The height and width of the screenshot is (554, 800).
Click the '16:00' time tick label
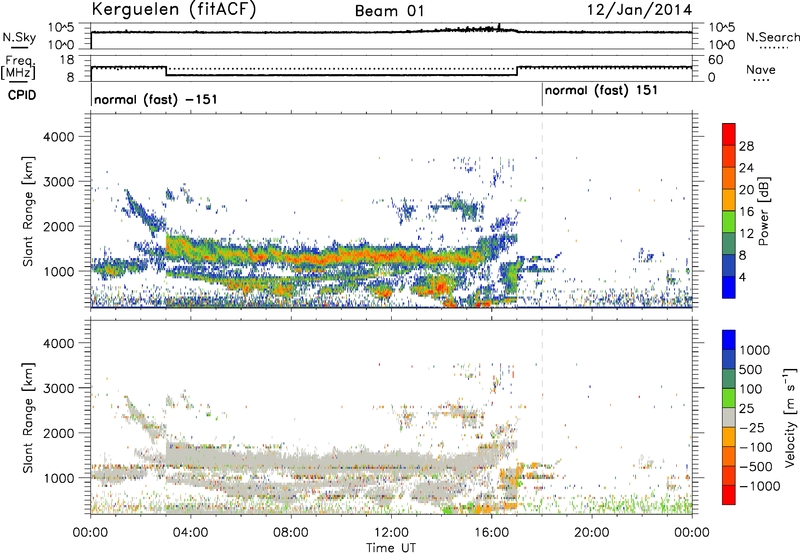click(491, 533)
